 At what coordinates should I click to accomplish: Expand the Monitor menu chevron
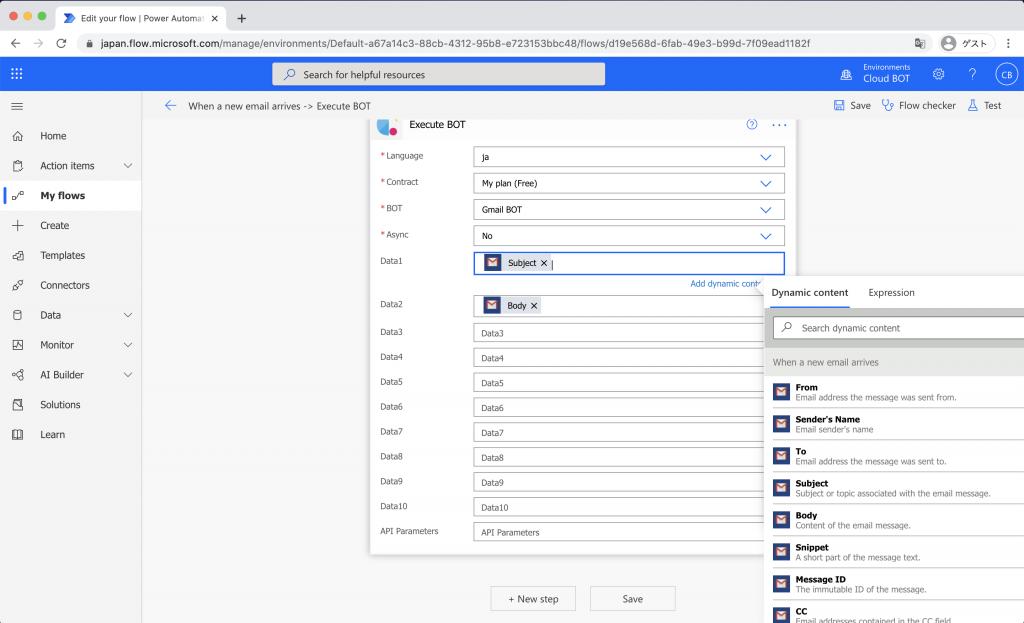point(128,345)
